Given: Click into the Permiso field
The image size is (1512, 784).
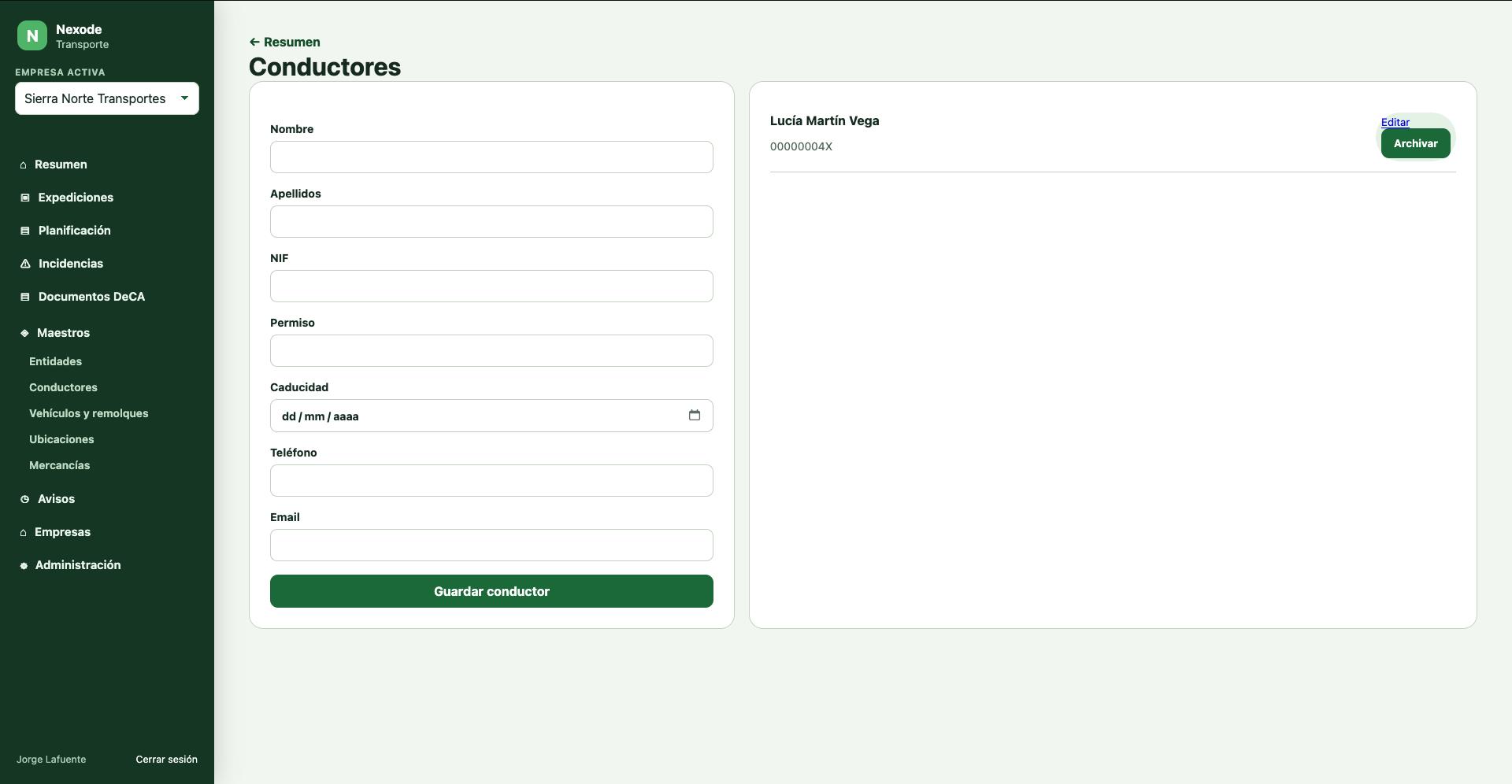Looking at the screenshot, I should pos(491,351).
